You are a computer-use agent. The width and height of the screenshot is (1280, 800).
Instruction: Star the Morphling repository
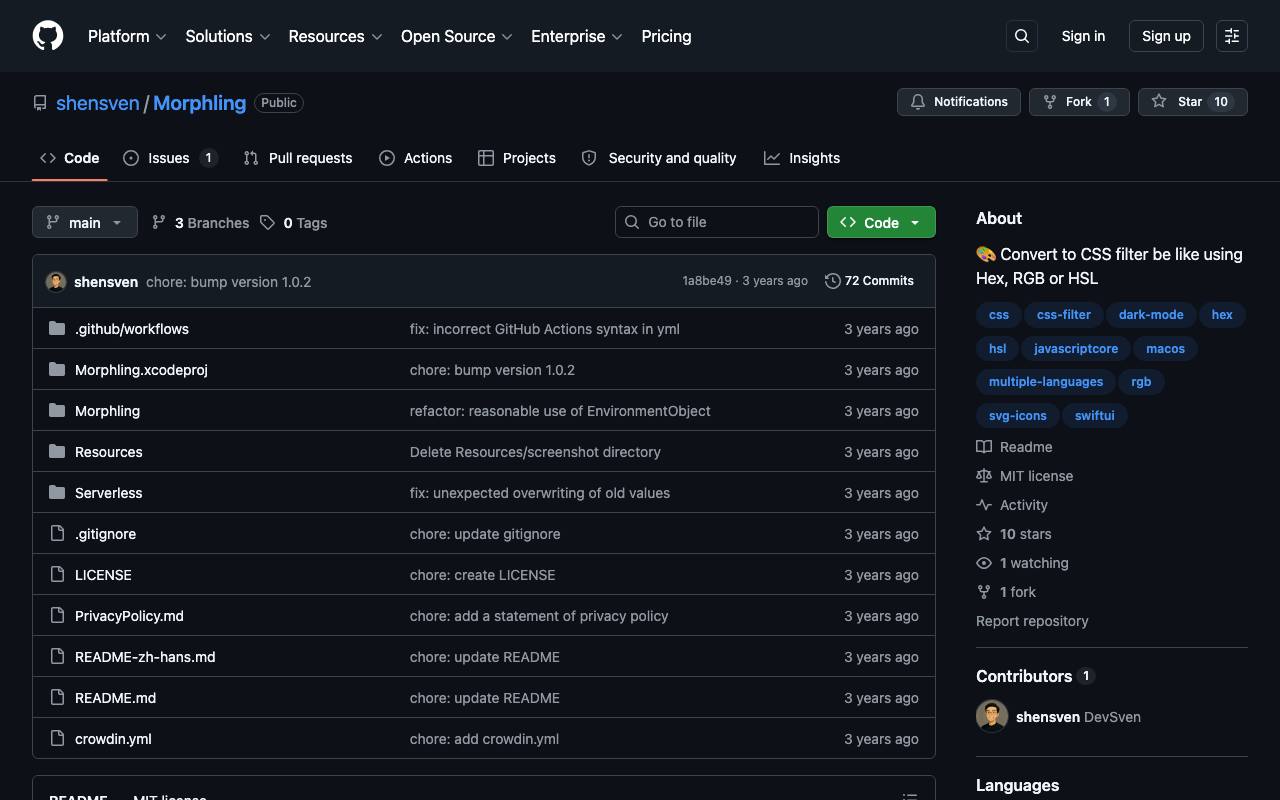[x=1193, y=102]
